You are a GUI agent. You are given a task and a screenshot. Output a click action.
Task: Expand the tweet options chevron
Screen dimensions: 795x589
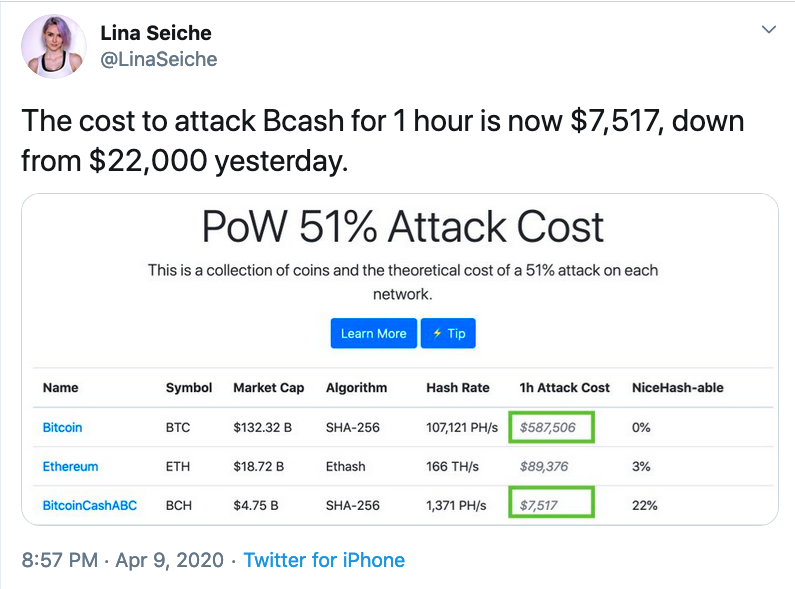point(769,29)
